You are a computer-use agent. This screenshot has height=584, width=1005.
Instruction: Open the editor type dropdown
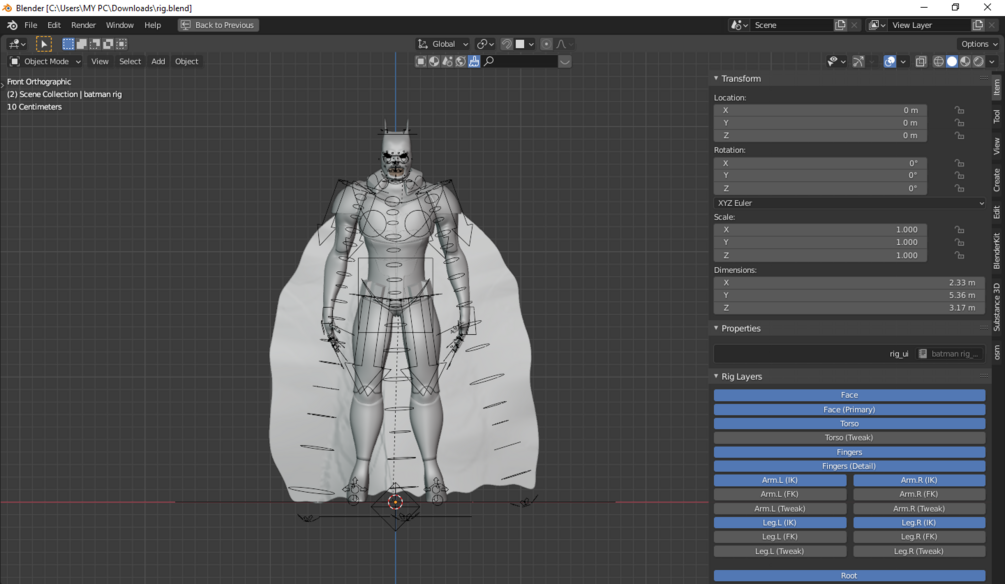pos(17,44)
